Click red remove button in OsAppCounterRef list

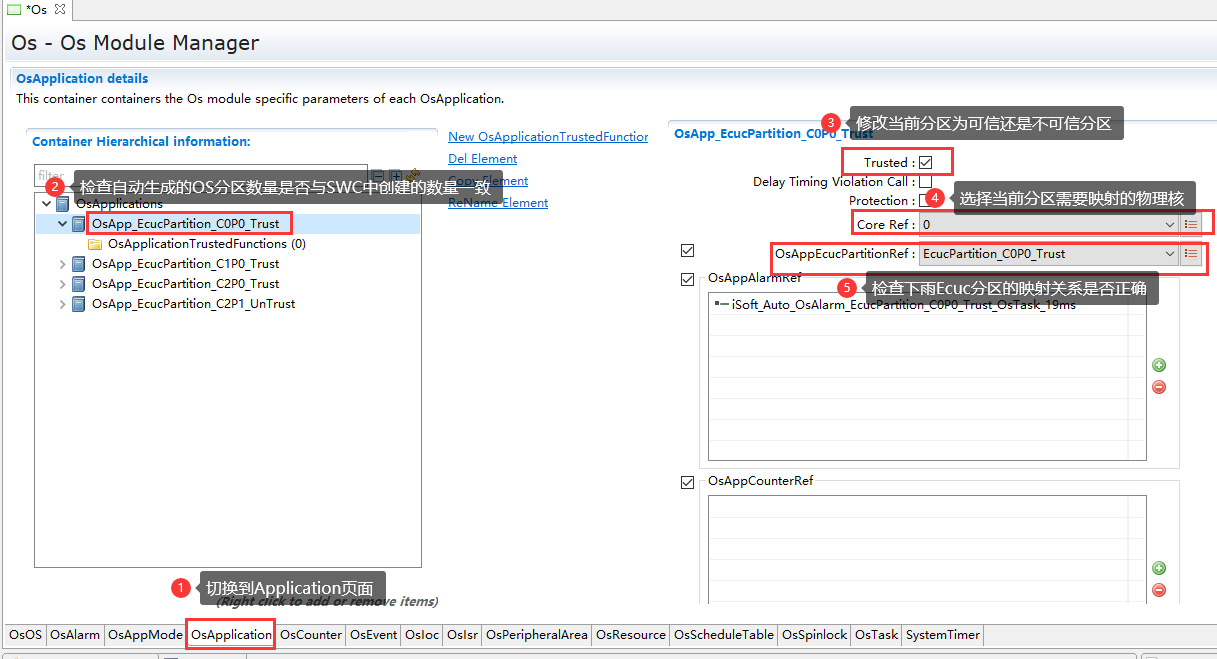click(1159, 590)
